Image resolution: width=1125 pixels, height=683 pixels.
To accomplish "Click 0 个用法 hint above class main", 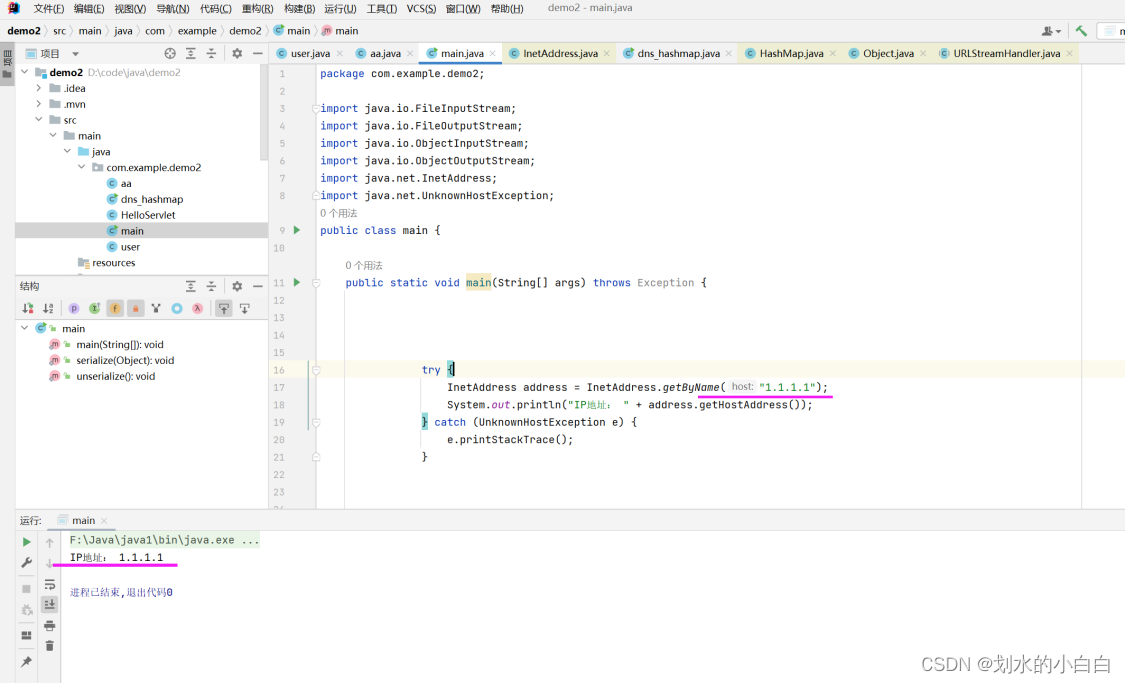I will (x=338, y=213).
